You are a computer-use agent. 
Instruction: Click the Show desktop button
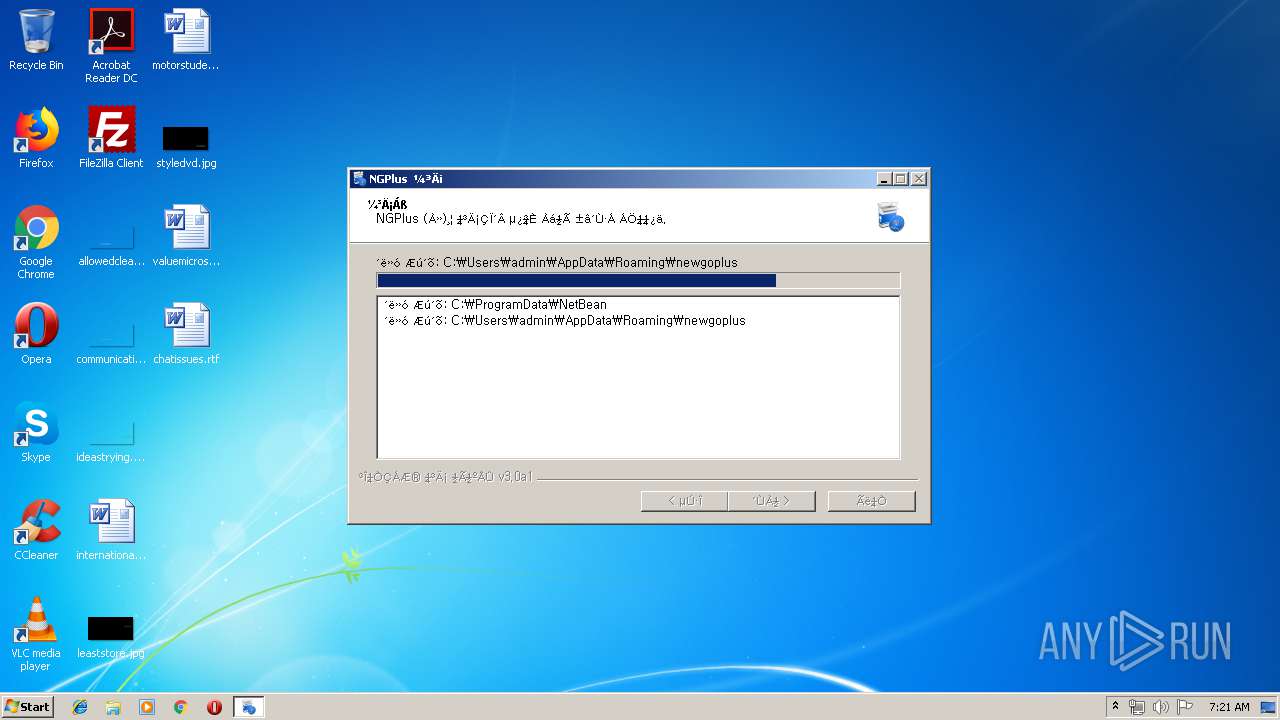[1269, 707]
